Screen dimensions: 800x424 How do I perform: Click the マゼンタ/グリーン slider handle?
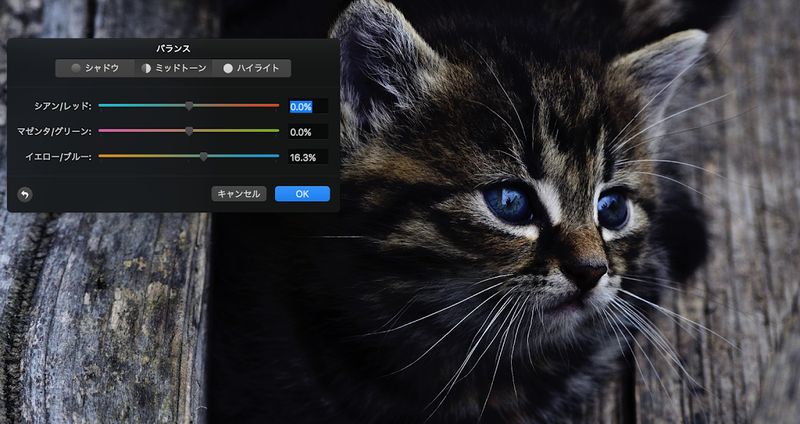coord(189,131)
